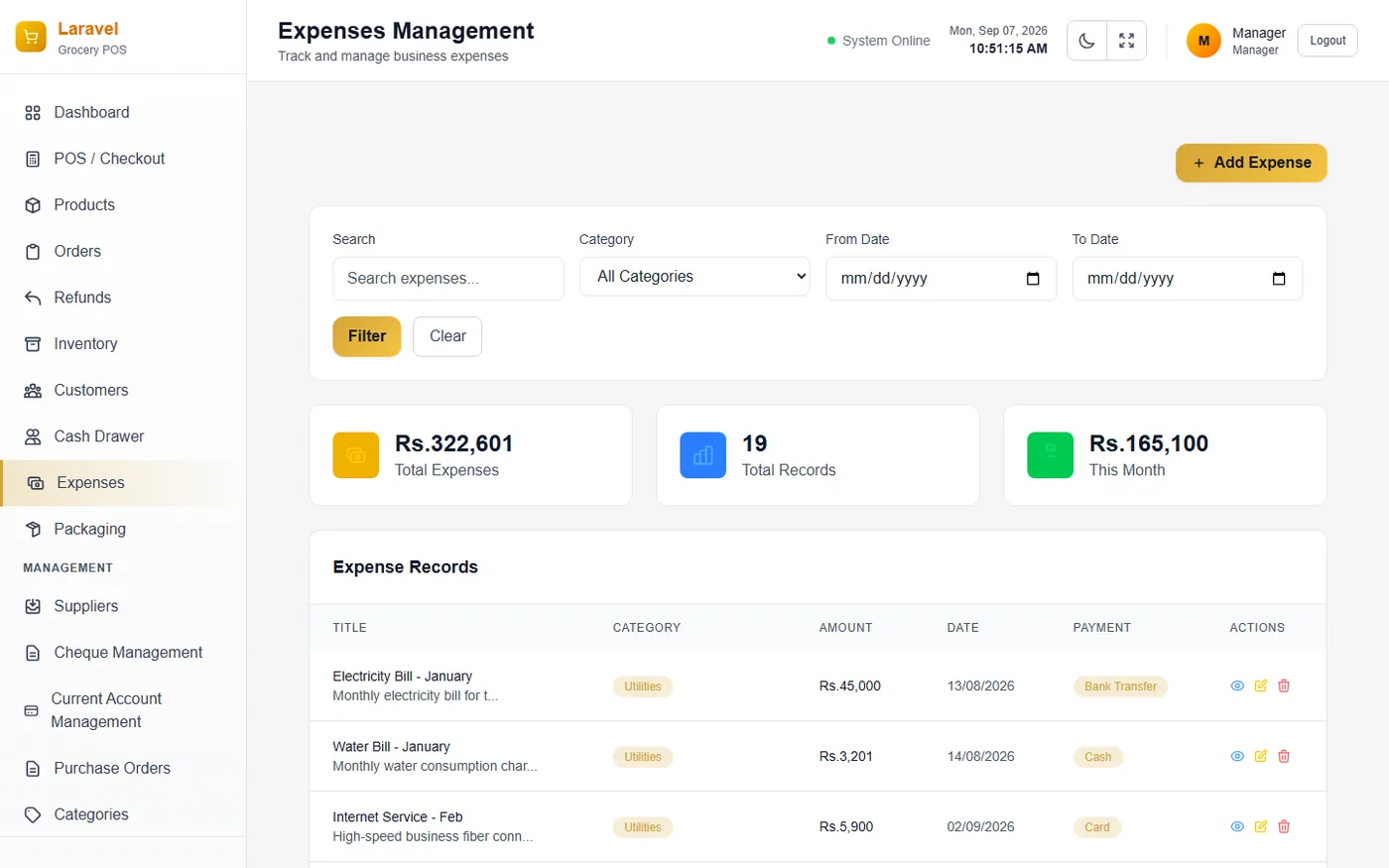The width and height of the screenshot is (1389, 868).
Task: View Water Bill - January details
Action: coord(1237,756)
